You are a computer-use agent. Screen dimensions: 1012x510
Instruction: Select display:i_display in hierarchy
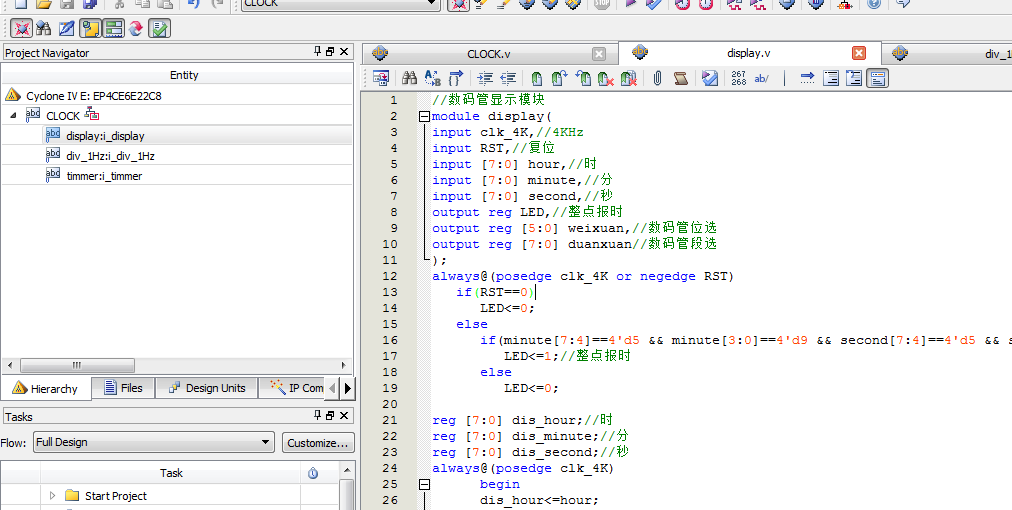(x=105, y=136)
